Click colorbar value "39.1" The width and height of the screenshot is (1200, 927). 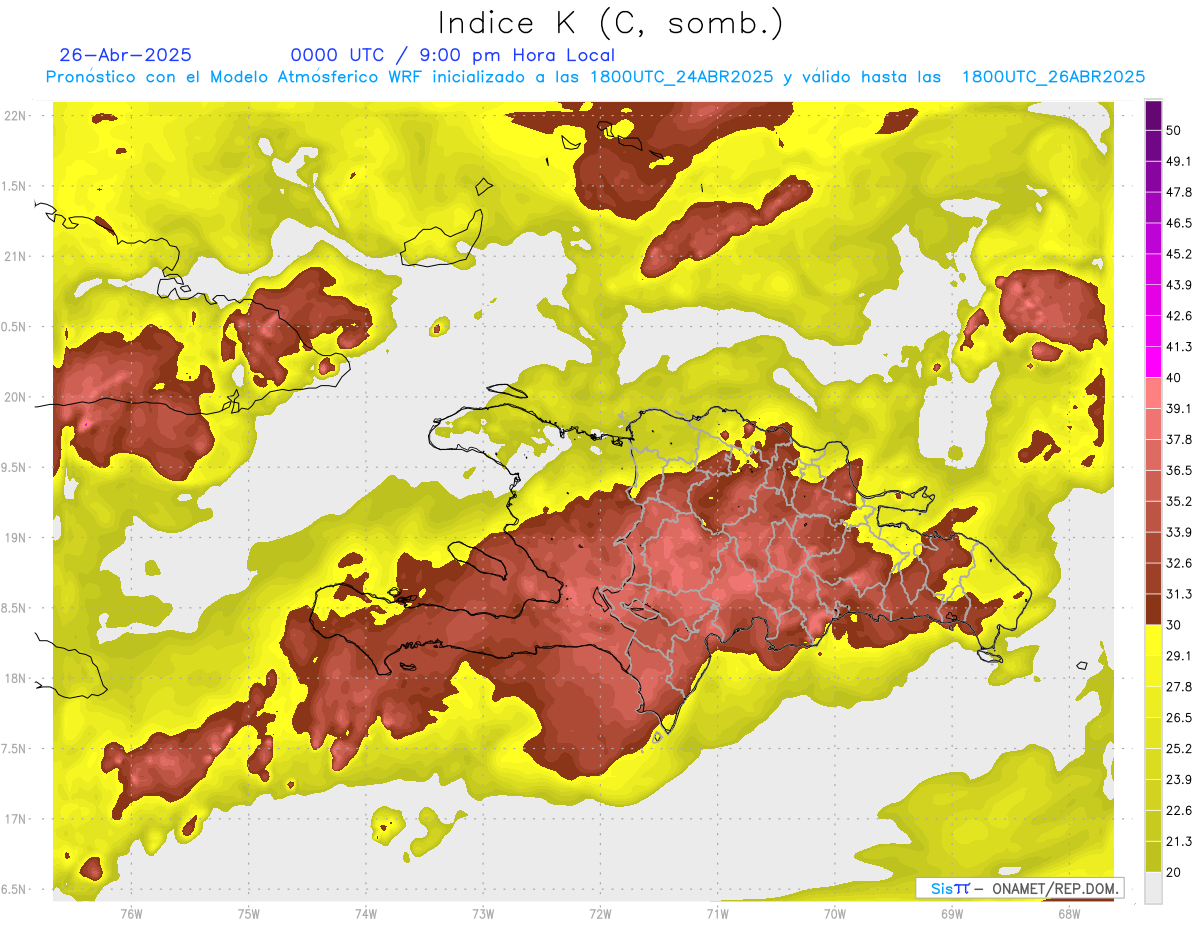click(1179, 408)
